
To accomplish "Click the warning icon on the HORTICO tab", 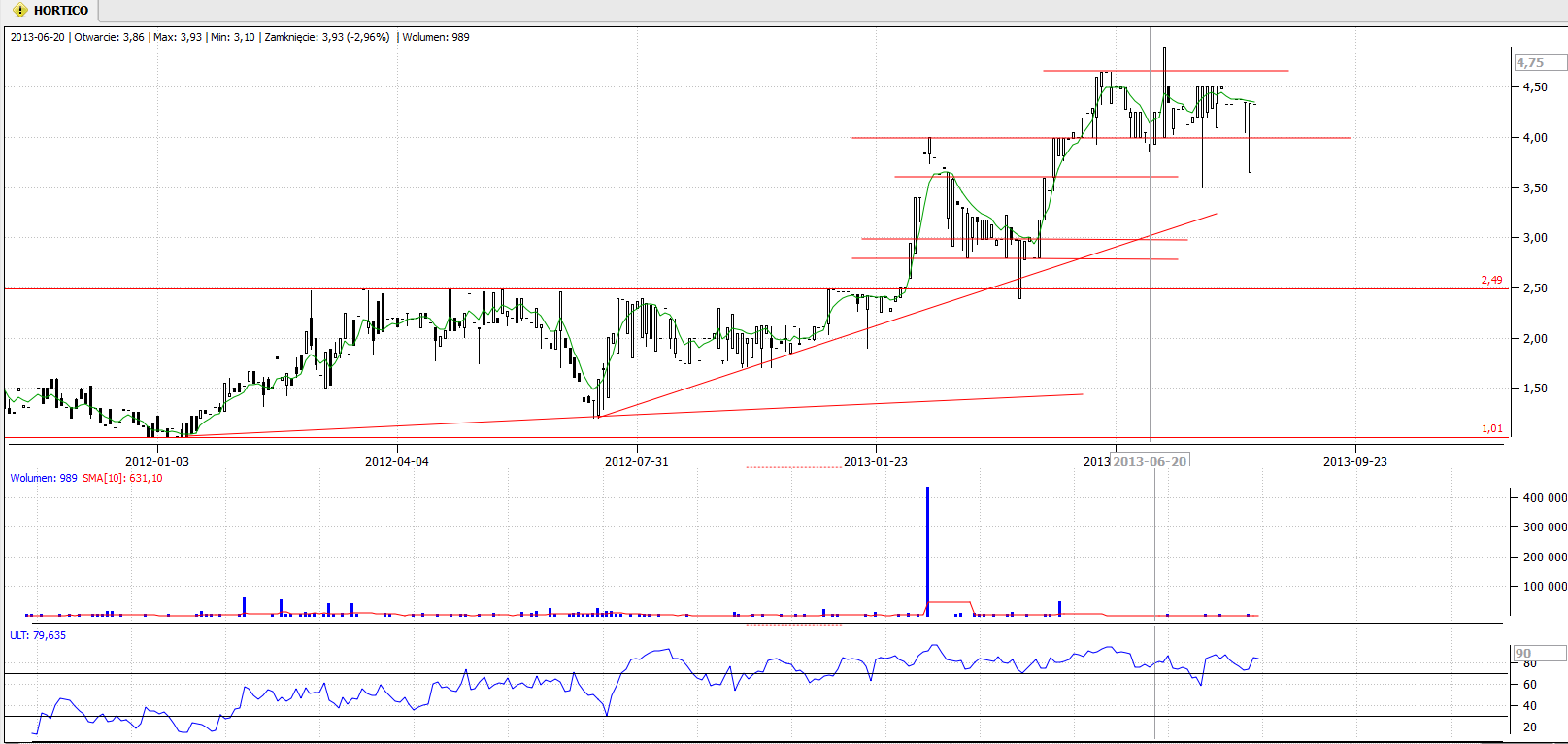I will (20, 11).
